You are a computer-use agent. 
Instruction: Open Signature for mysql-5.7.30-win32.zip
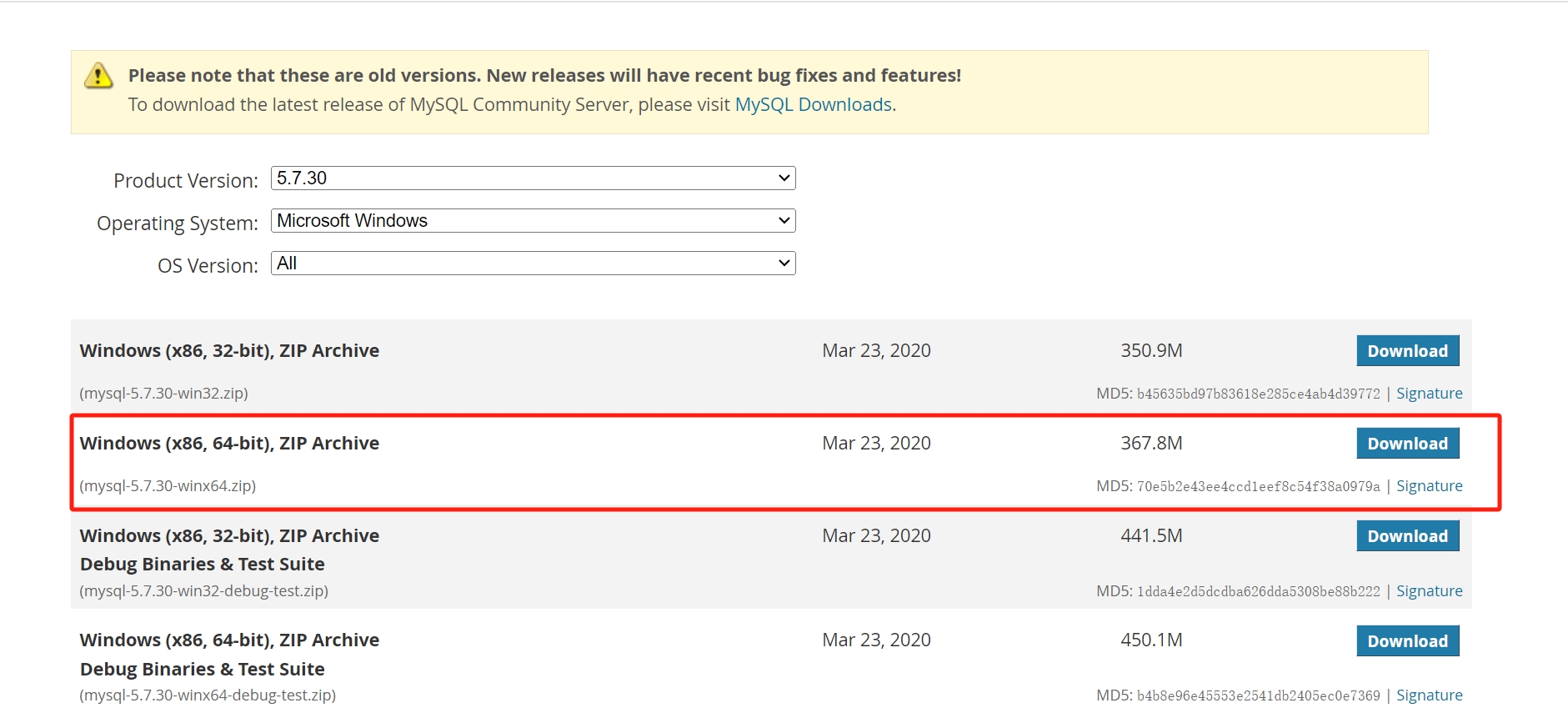tap(1429, 394)
